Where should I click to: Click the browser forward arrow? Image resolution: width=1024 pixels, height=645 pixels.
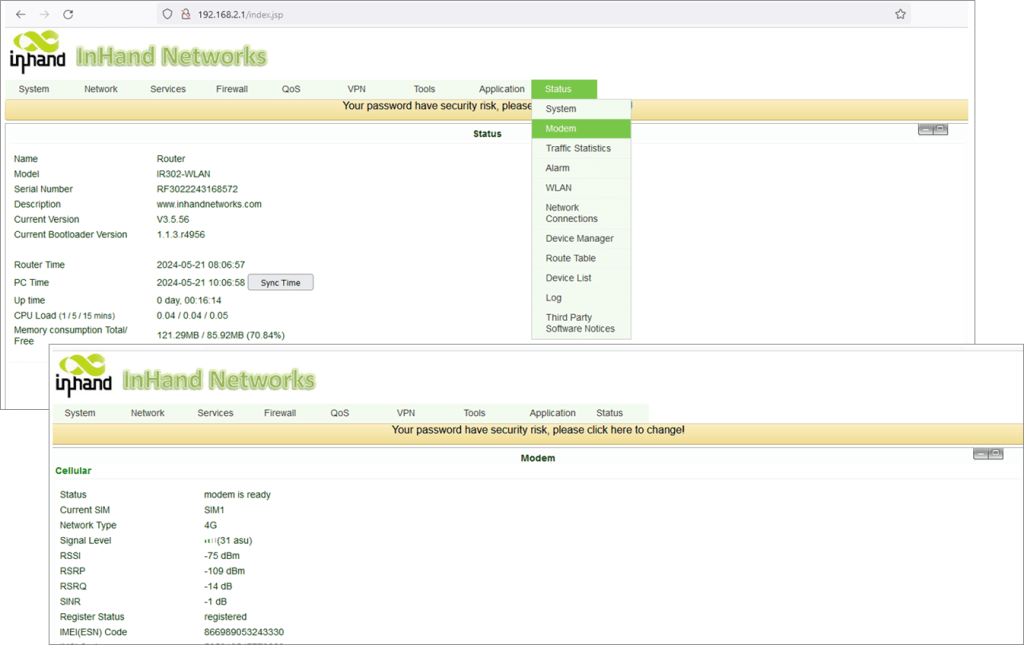[44, 14]
